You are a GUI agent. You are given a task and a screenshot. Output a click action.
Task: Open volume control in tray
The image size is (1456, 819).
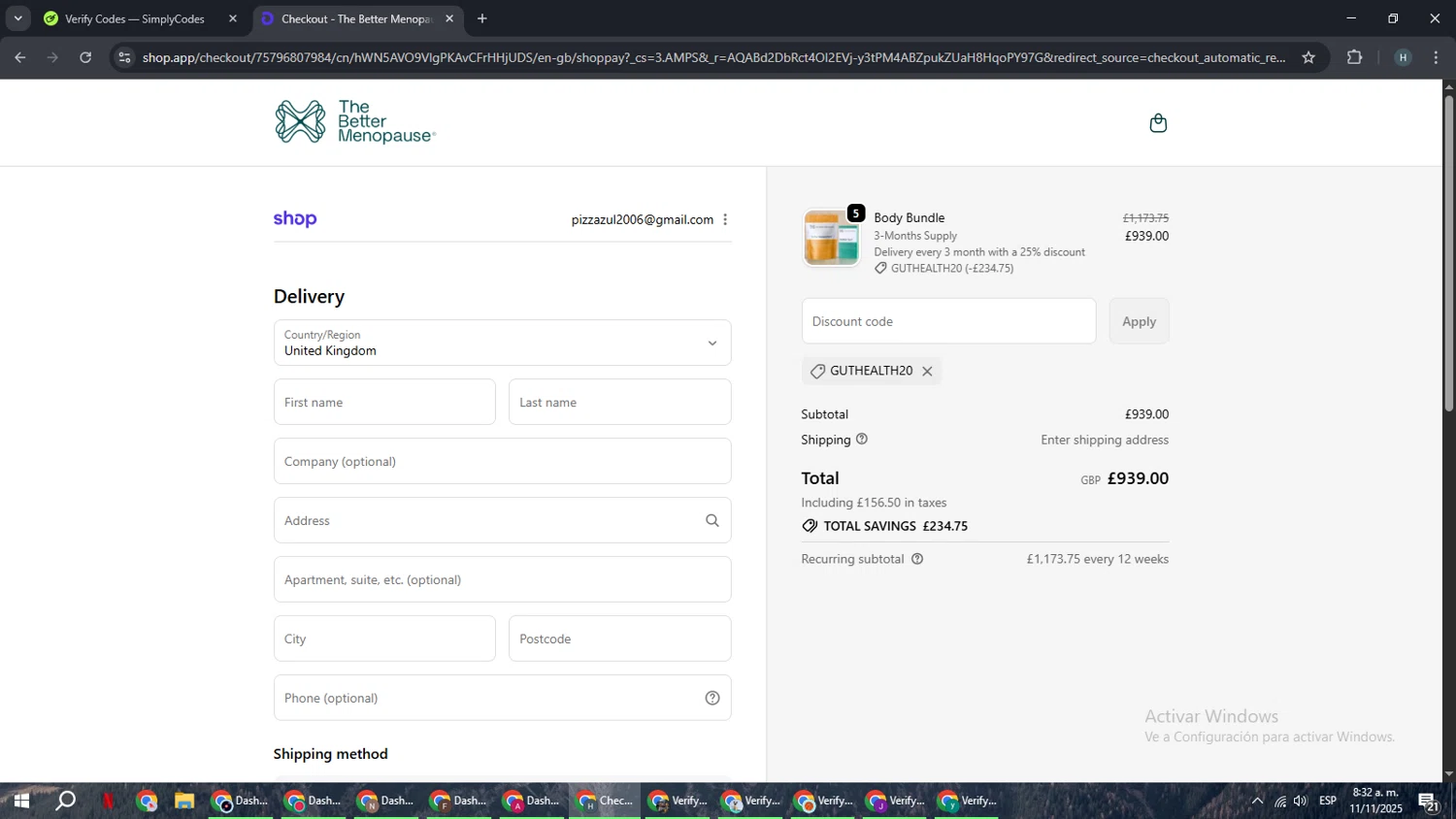pyautogui.click(x=1301, y=801)
